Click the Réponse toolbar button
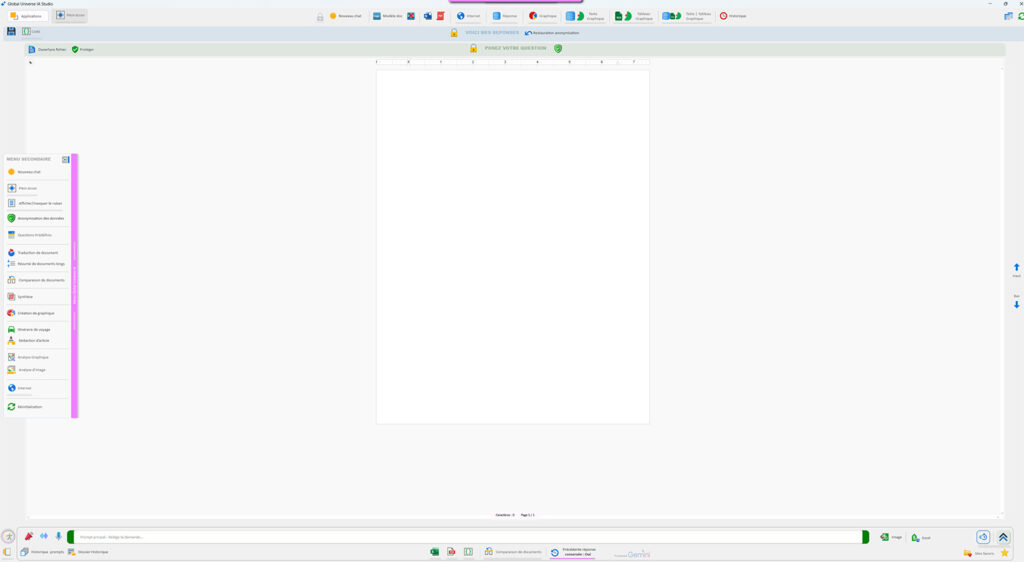The image size is (1024, 562). click(505, 16)
